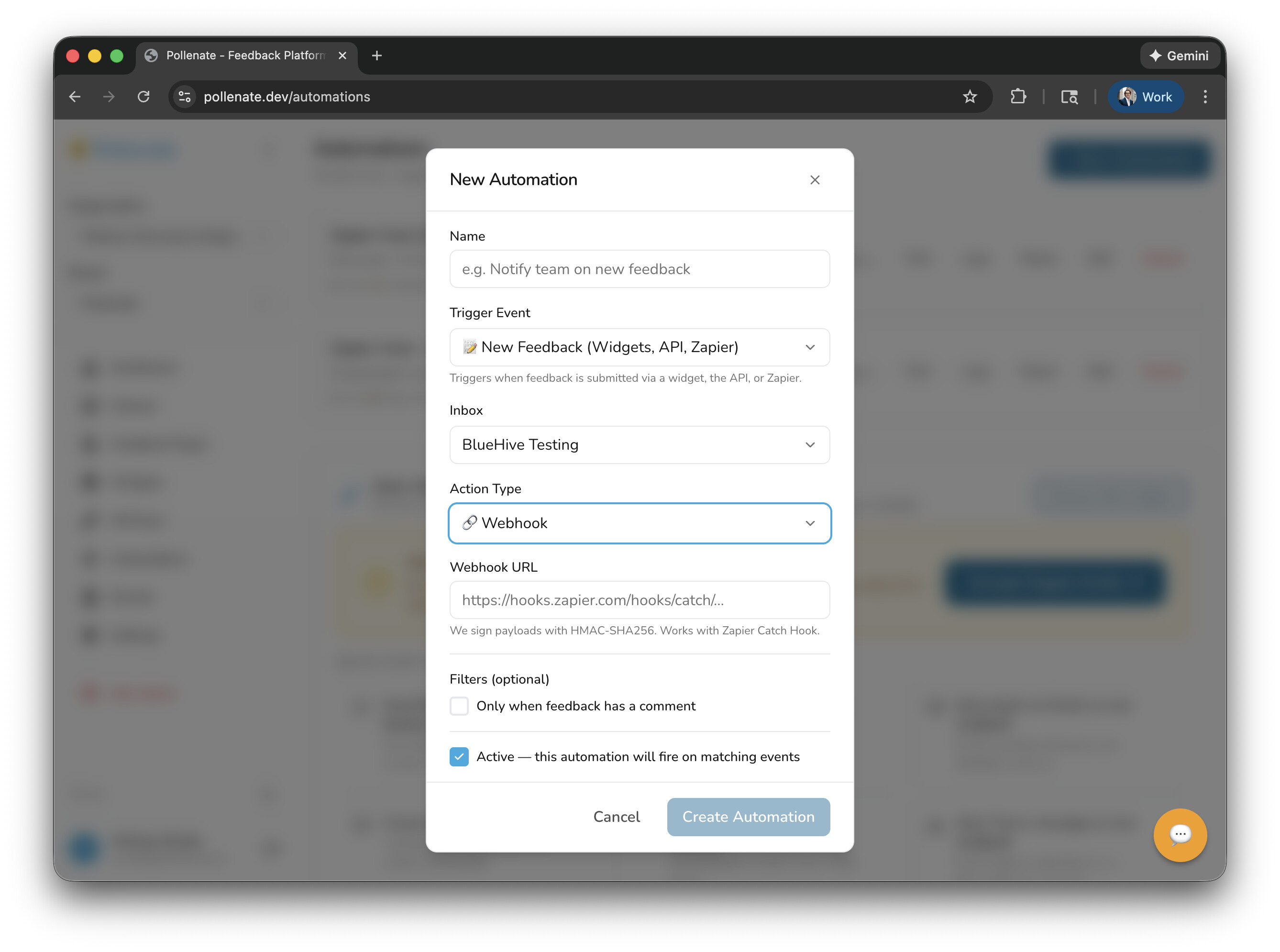Enable 'Only when feedback has a comment'
This screenshot has width=1280, height=952.
pyautogui.click(x=459, y=706)
